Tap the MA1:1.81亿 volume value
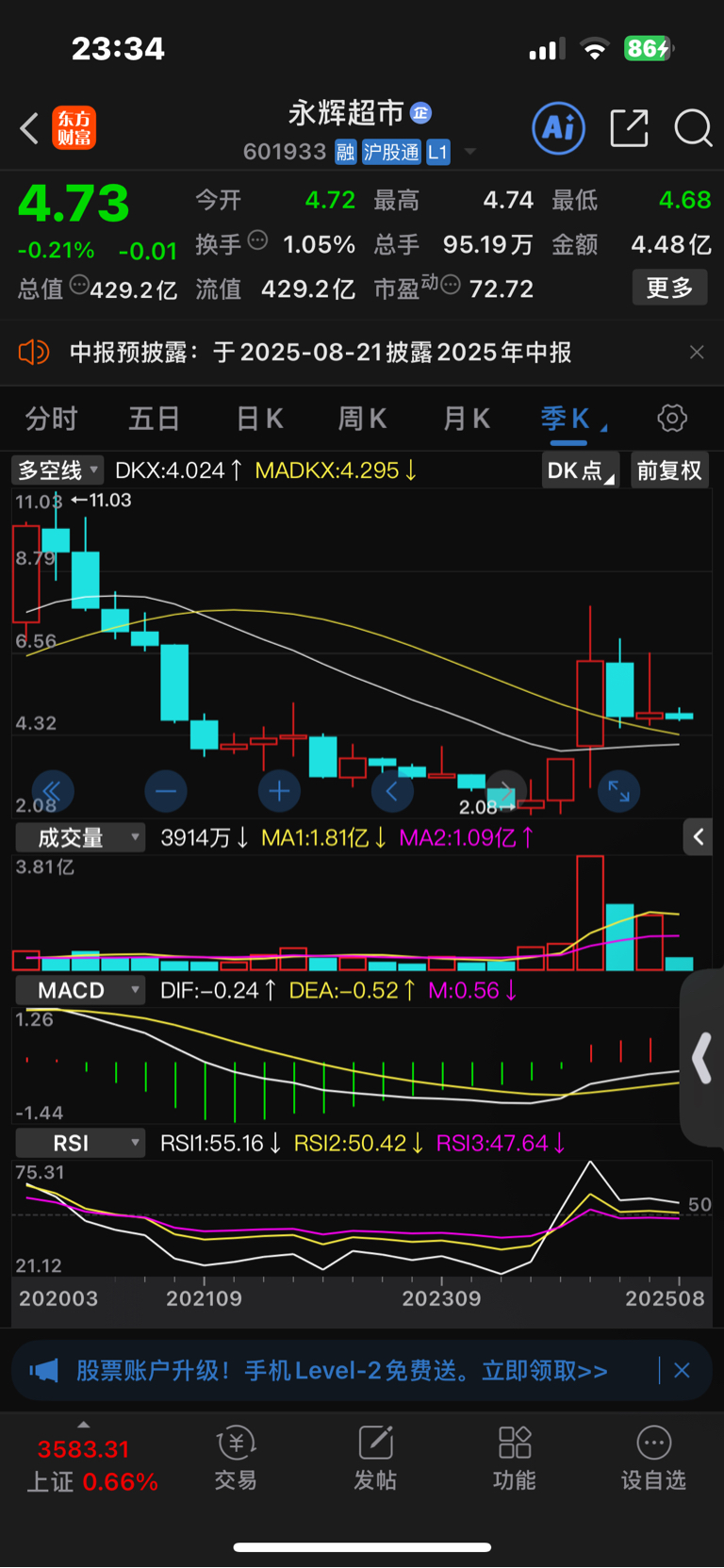The width and height of the screenshot is (724, 1568). click(324, 837)
